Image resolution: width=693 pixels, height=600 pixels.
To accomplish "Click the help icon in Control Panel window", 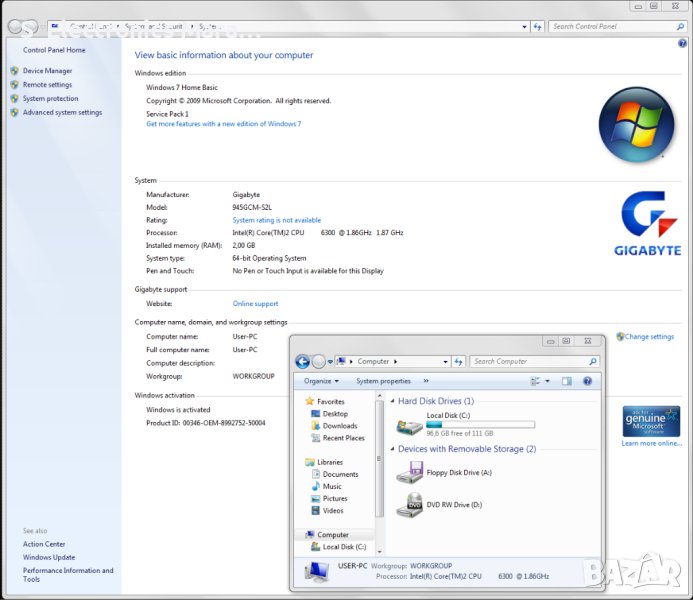I will [682, 42].
